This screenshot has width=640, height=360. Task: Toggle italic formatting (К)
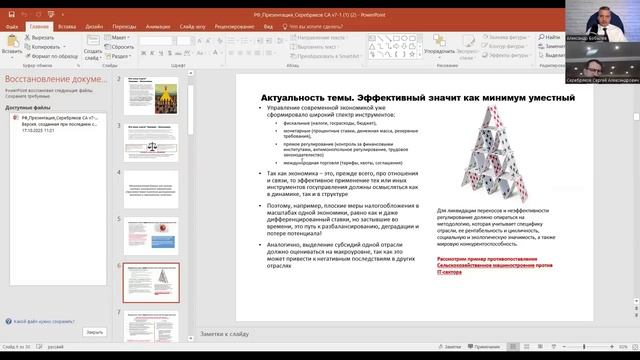pyautogui.click(x=152, y=53)
